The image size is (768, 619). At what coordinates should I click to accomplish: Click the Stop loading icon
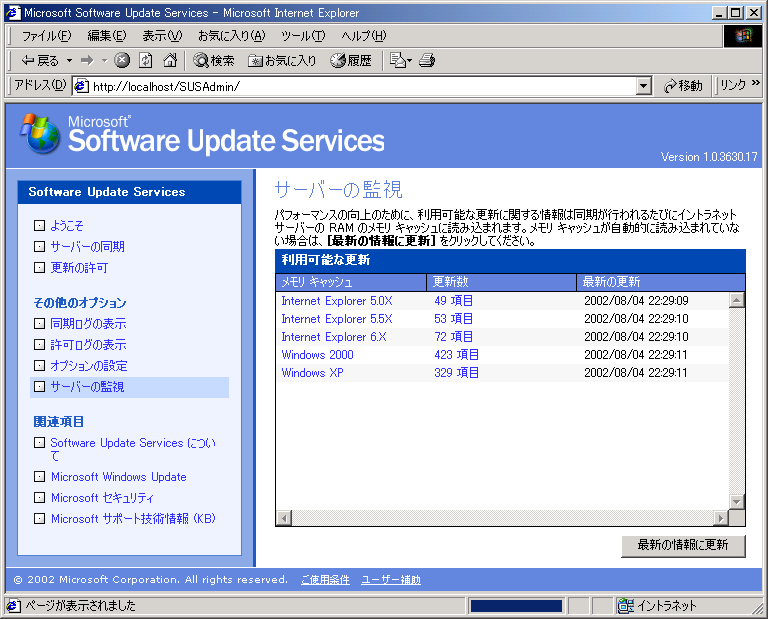(x=122, y=60)
